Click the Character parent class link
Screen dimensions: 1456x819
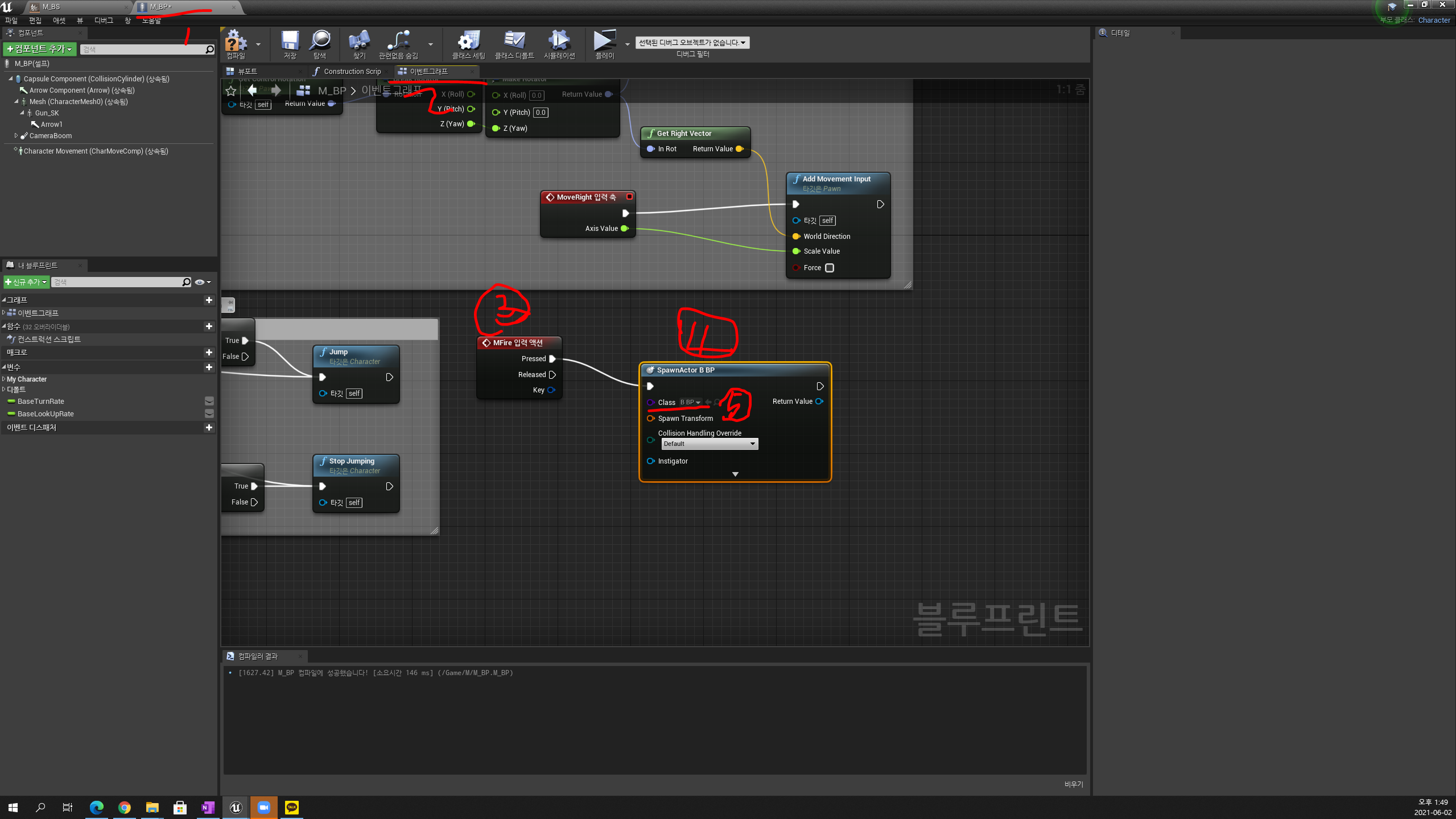[1434, 20]
